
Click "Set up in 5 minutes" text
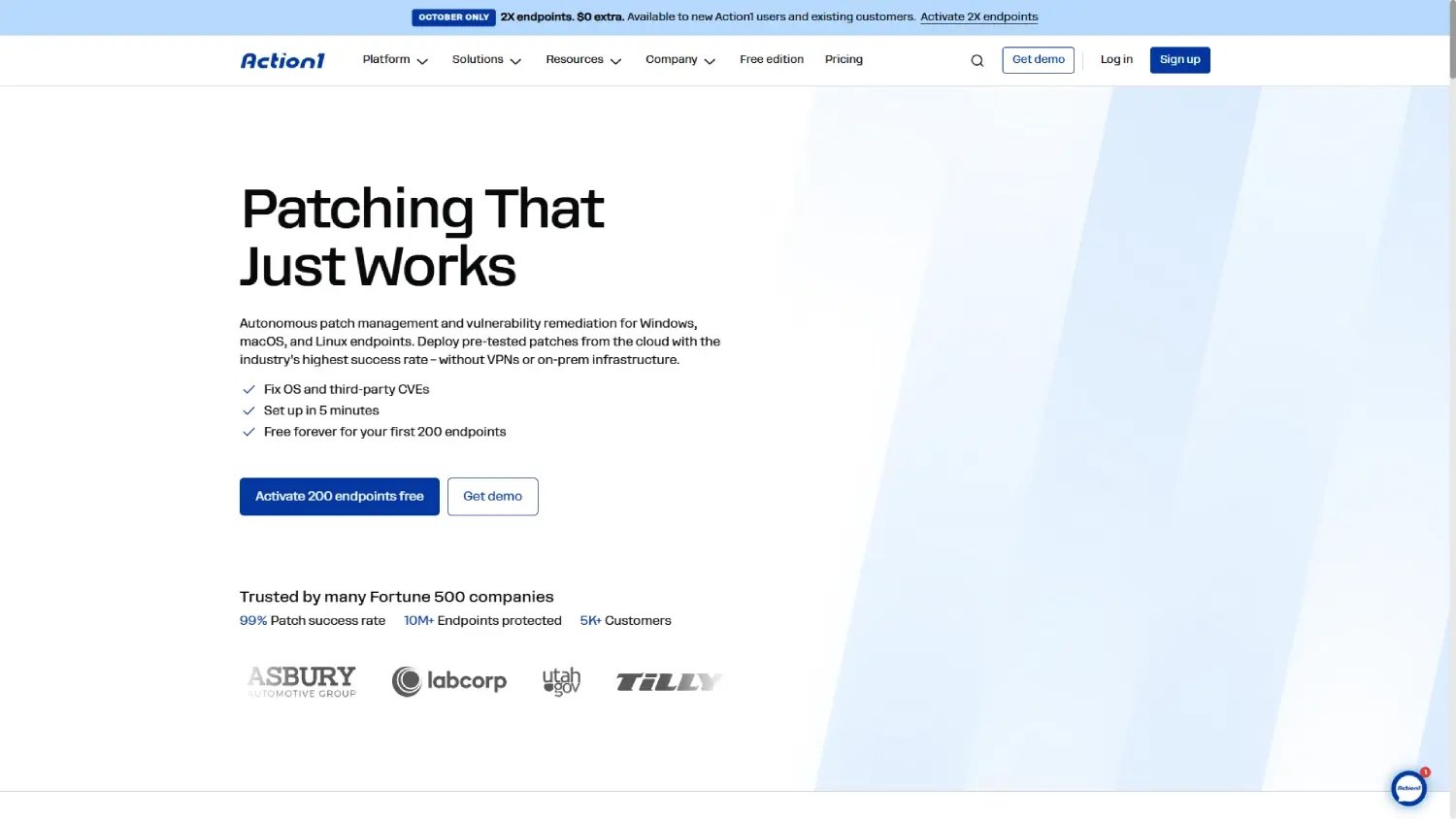pyautogui.click(x=321, y=410)
